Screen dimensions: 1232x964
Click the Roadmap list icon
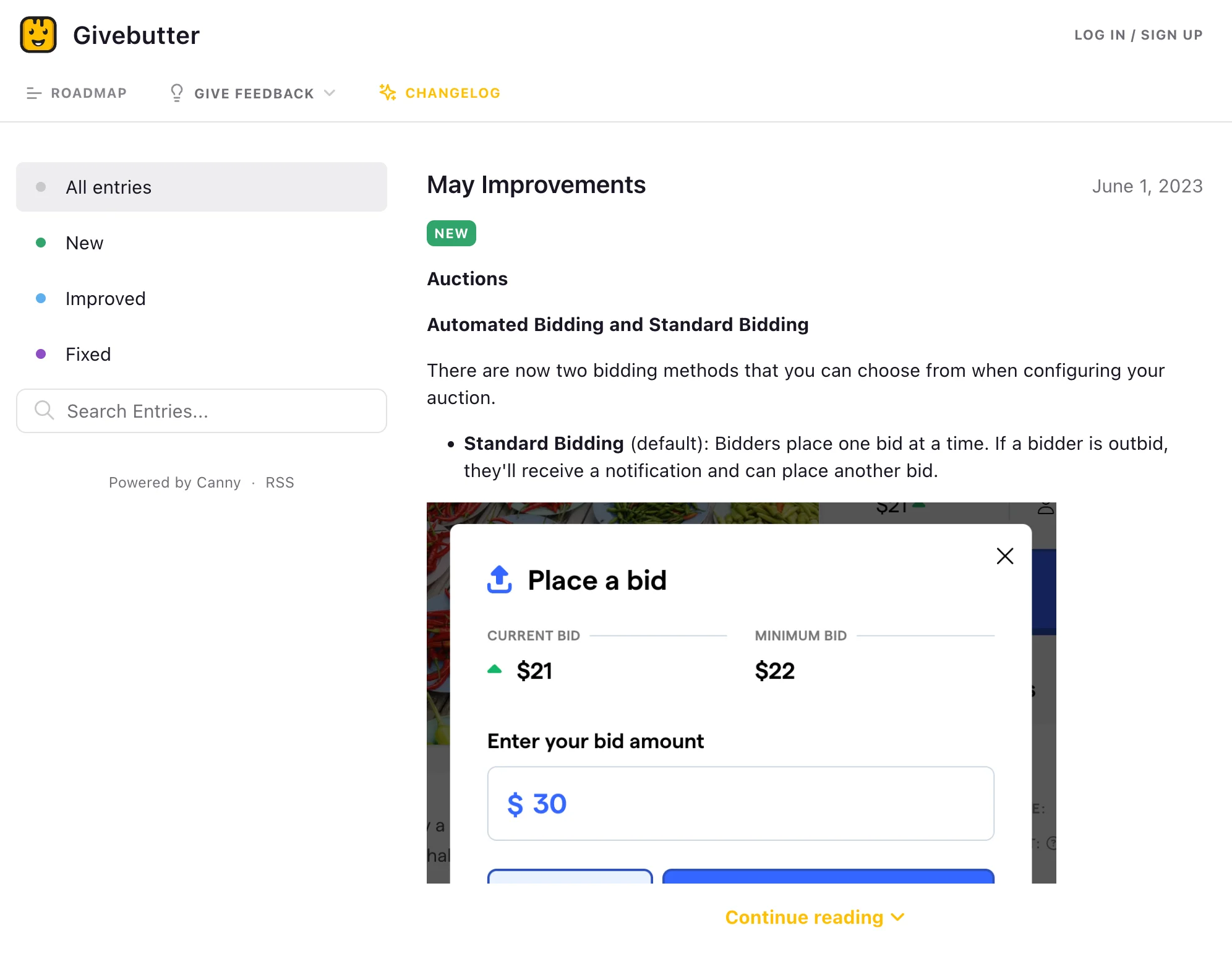(35, 93)
